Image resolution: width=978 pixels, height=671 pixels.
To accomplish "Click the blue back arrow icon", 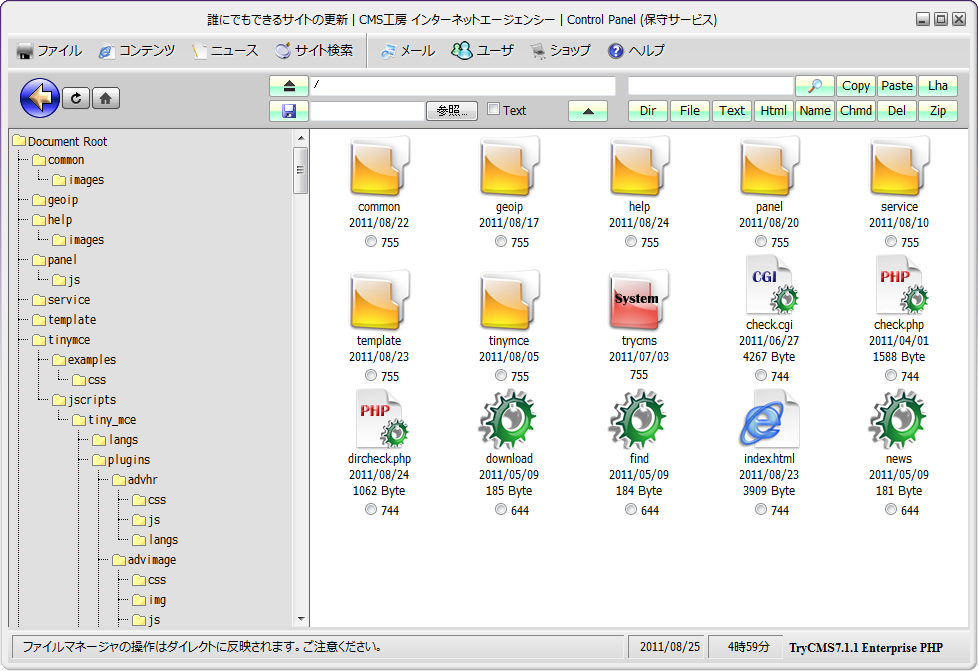I will pos(40,98).
